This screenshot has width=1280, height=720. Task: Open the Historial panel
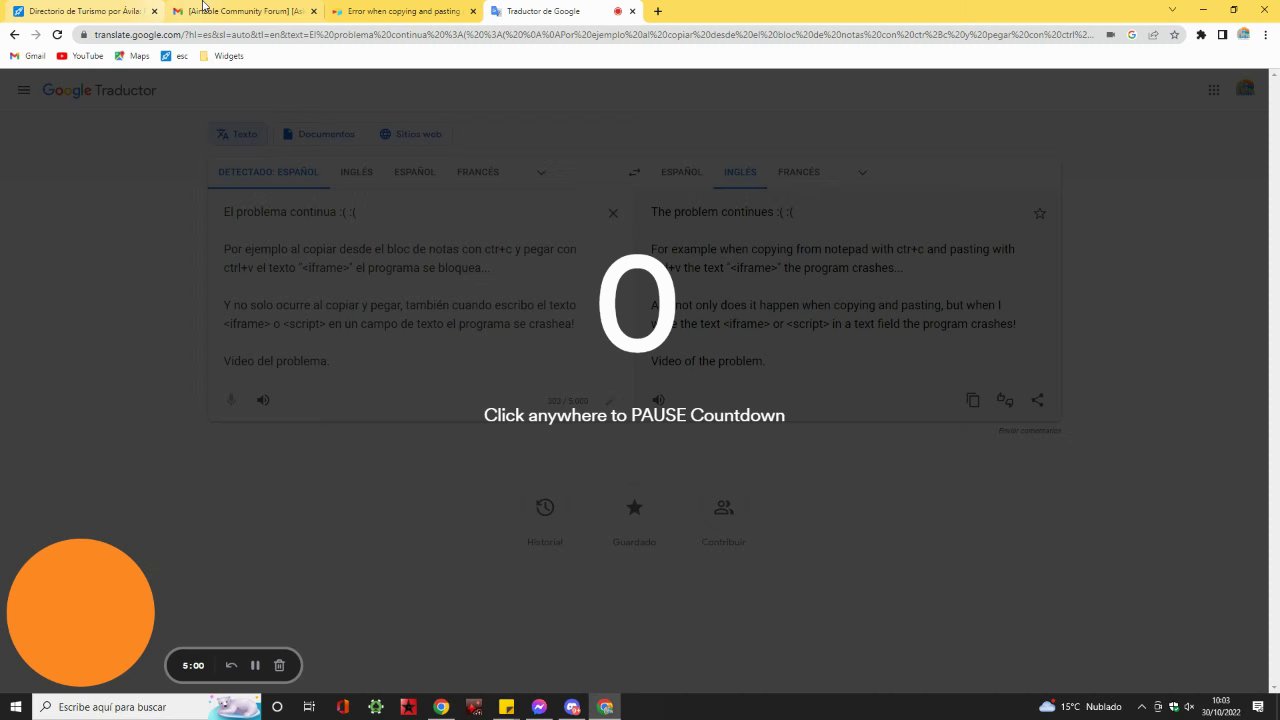point(545,520)
